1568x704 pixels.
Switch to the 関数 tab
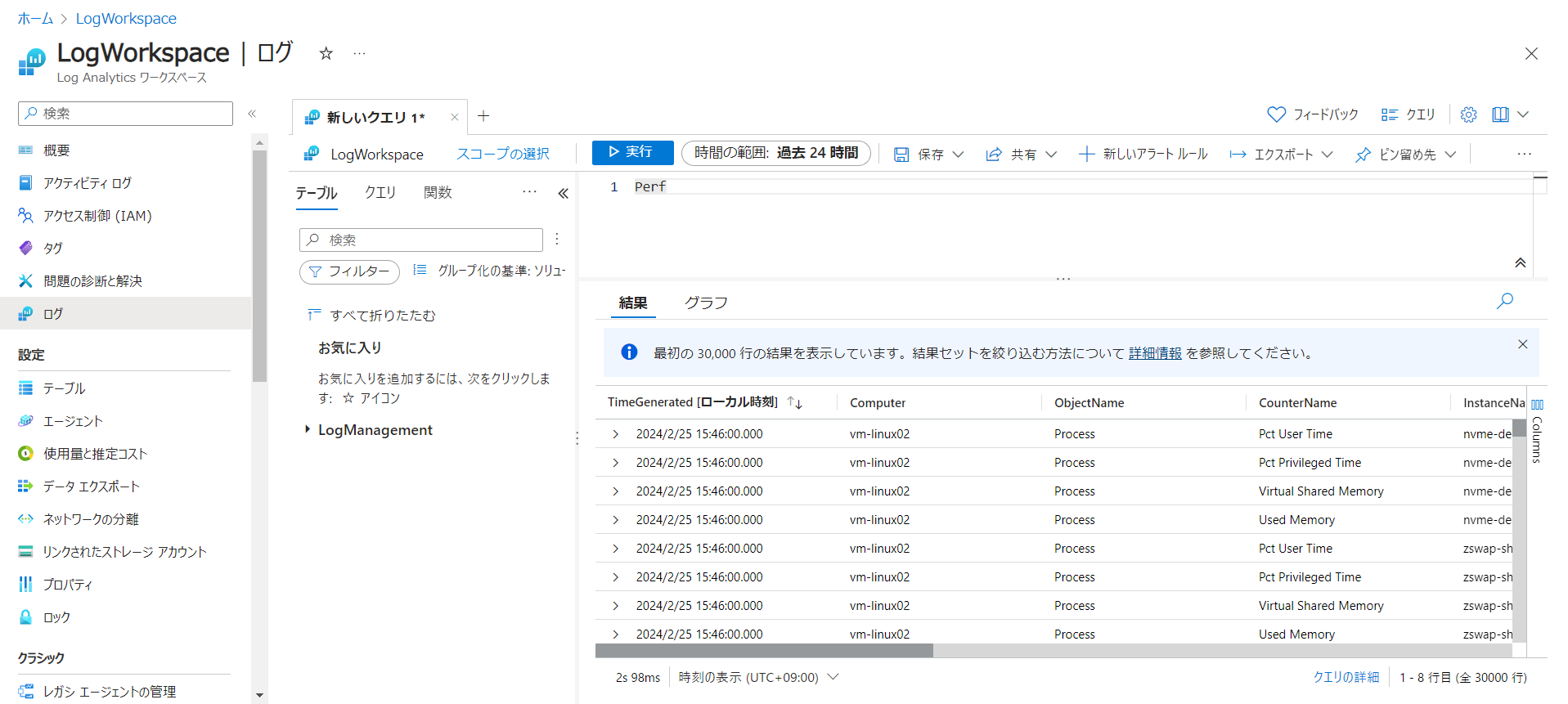[438, 192]
